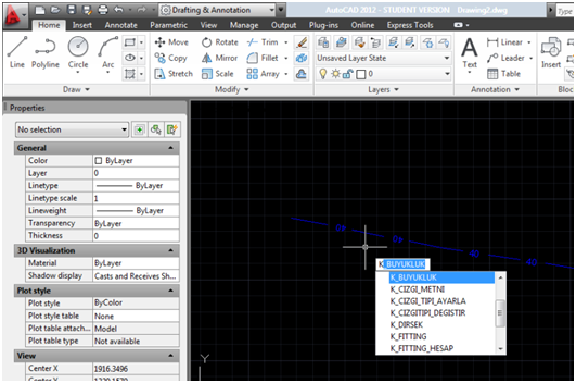
Task: Collapse the View properties section
Action: 171,355
